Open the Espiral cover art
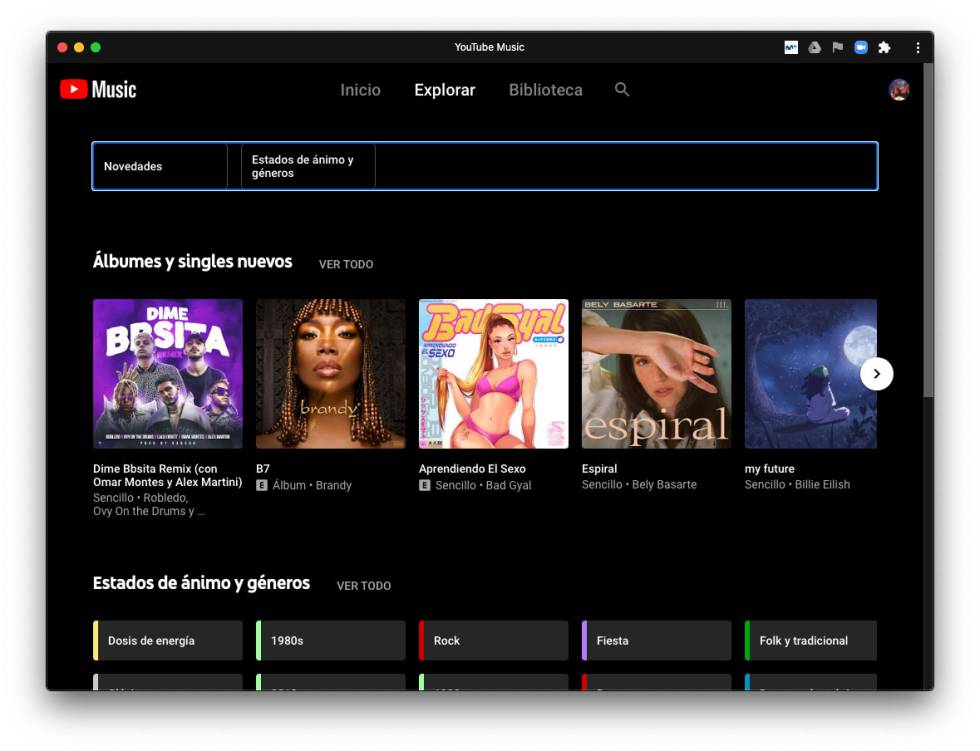This screenshot has height=751, width=980. click(656, 374)
